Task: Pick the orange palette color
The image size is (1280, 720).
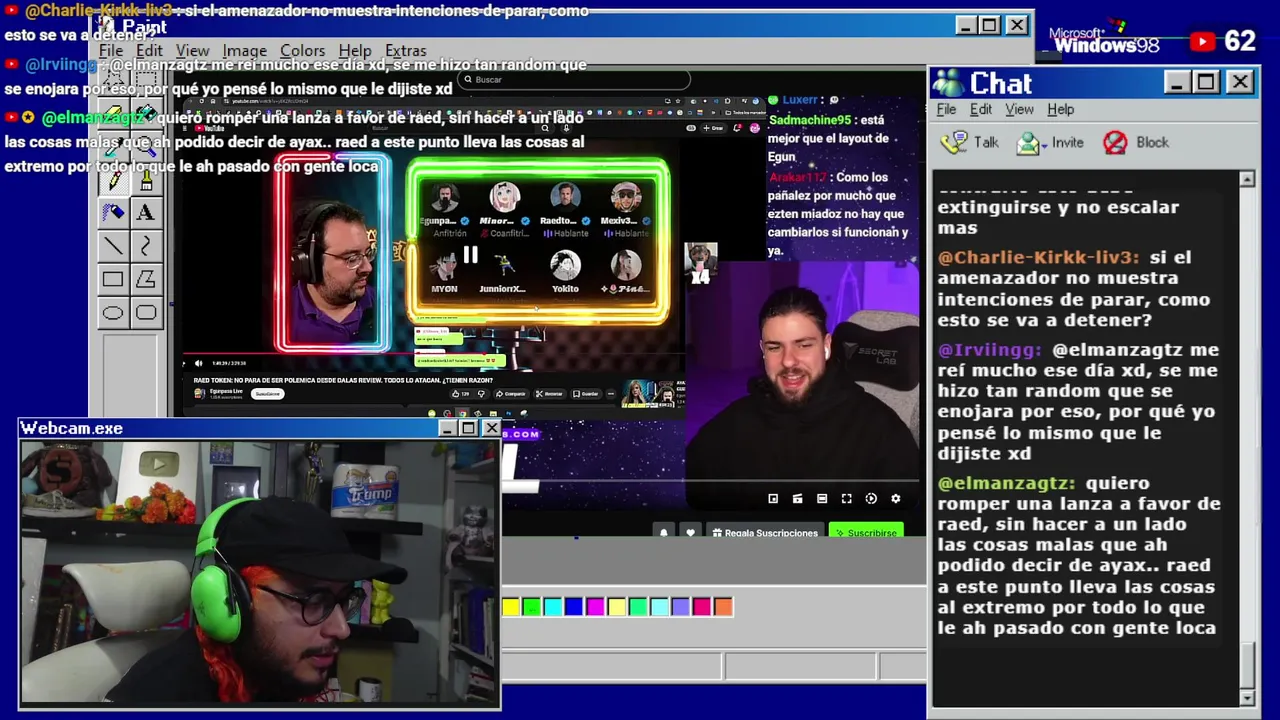Action: point(723,606)
